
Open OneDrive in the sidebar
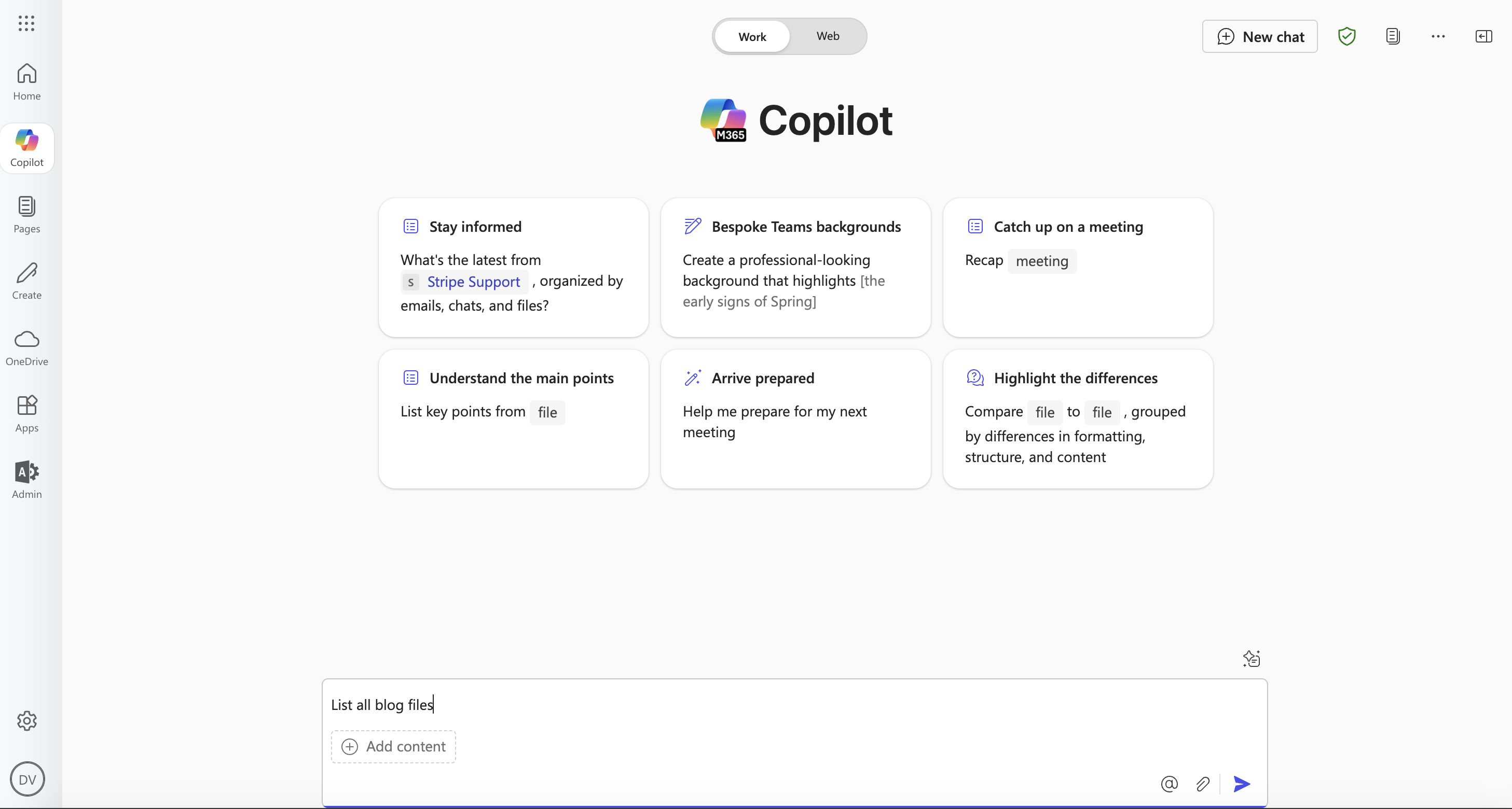tap(27, 347)
